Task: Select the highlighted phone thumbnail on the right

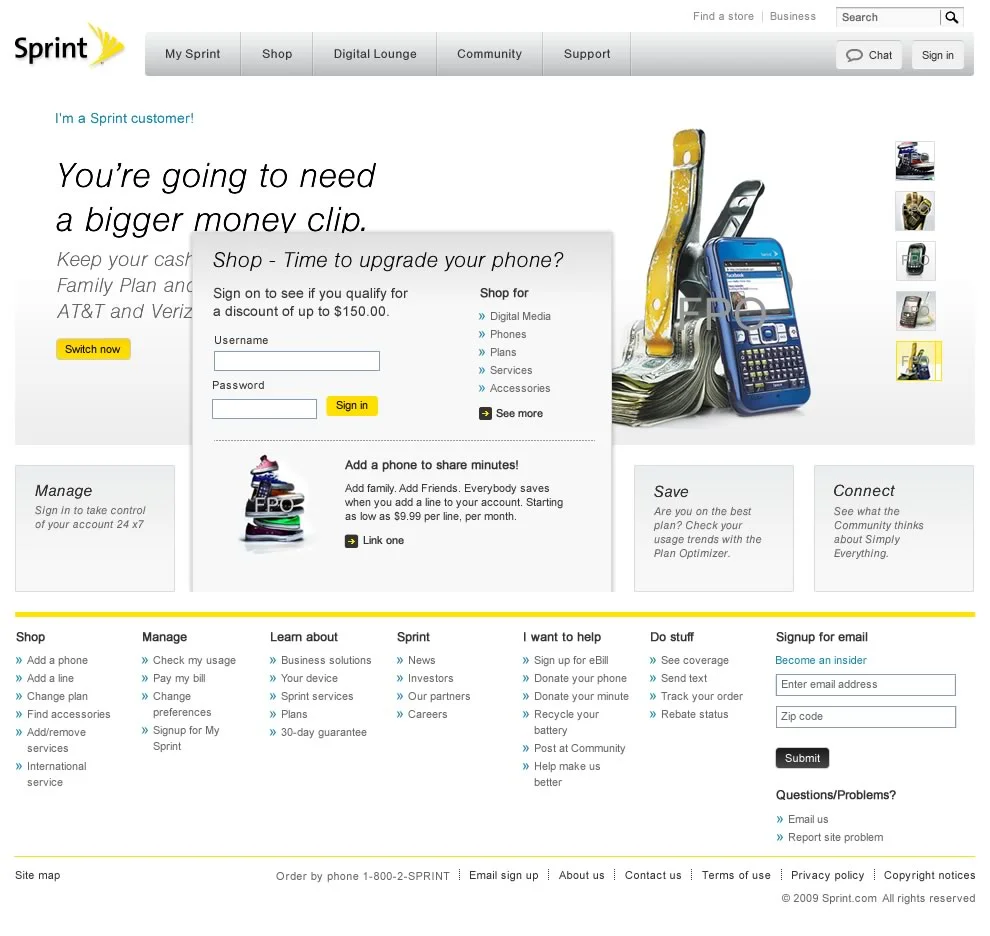Action: 918,361
